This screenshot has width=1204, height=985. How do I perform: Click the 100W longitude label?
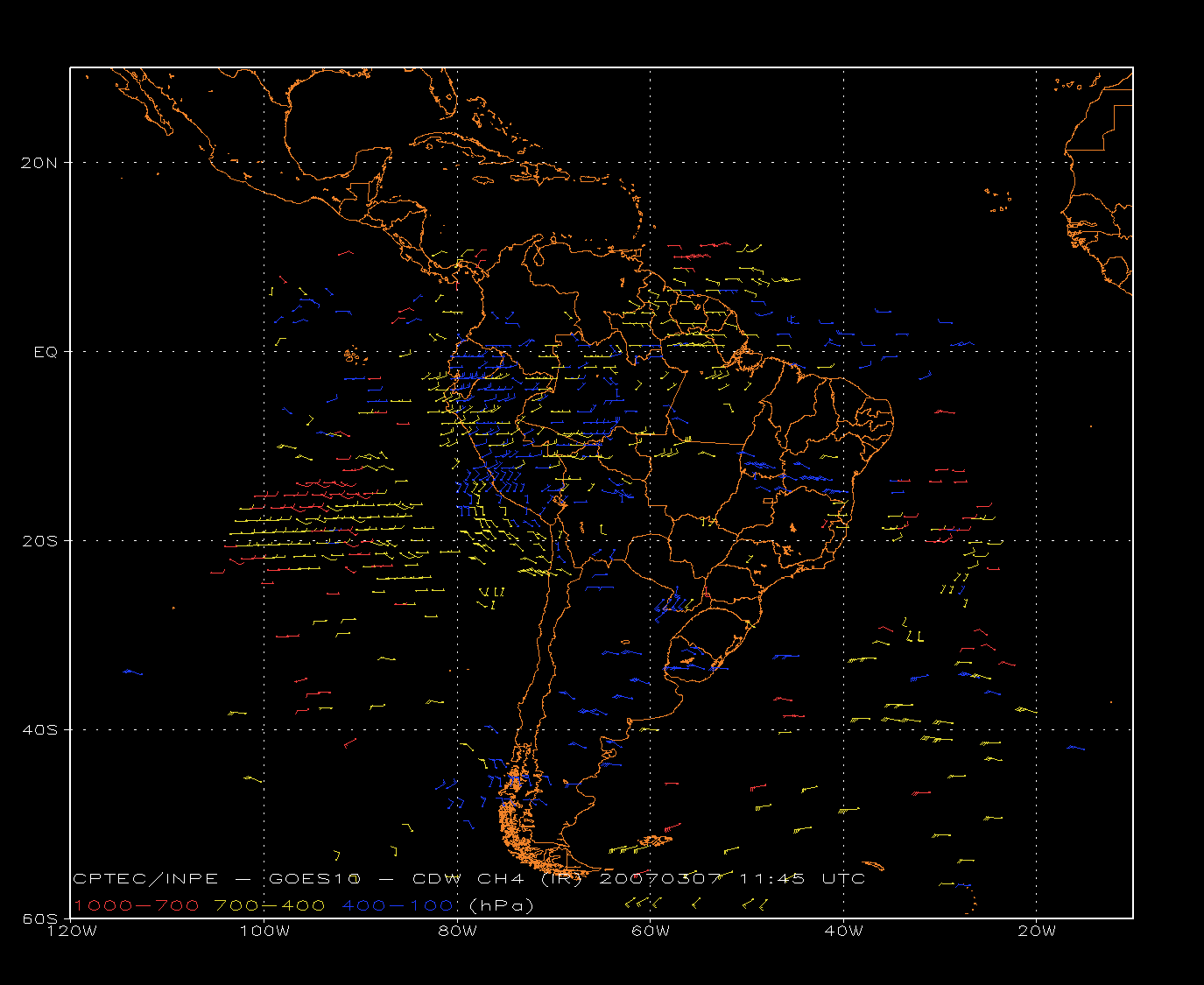(264, 932)
